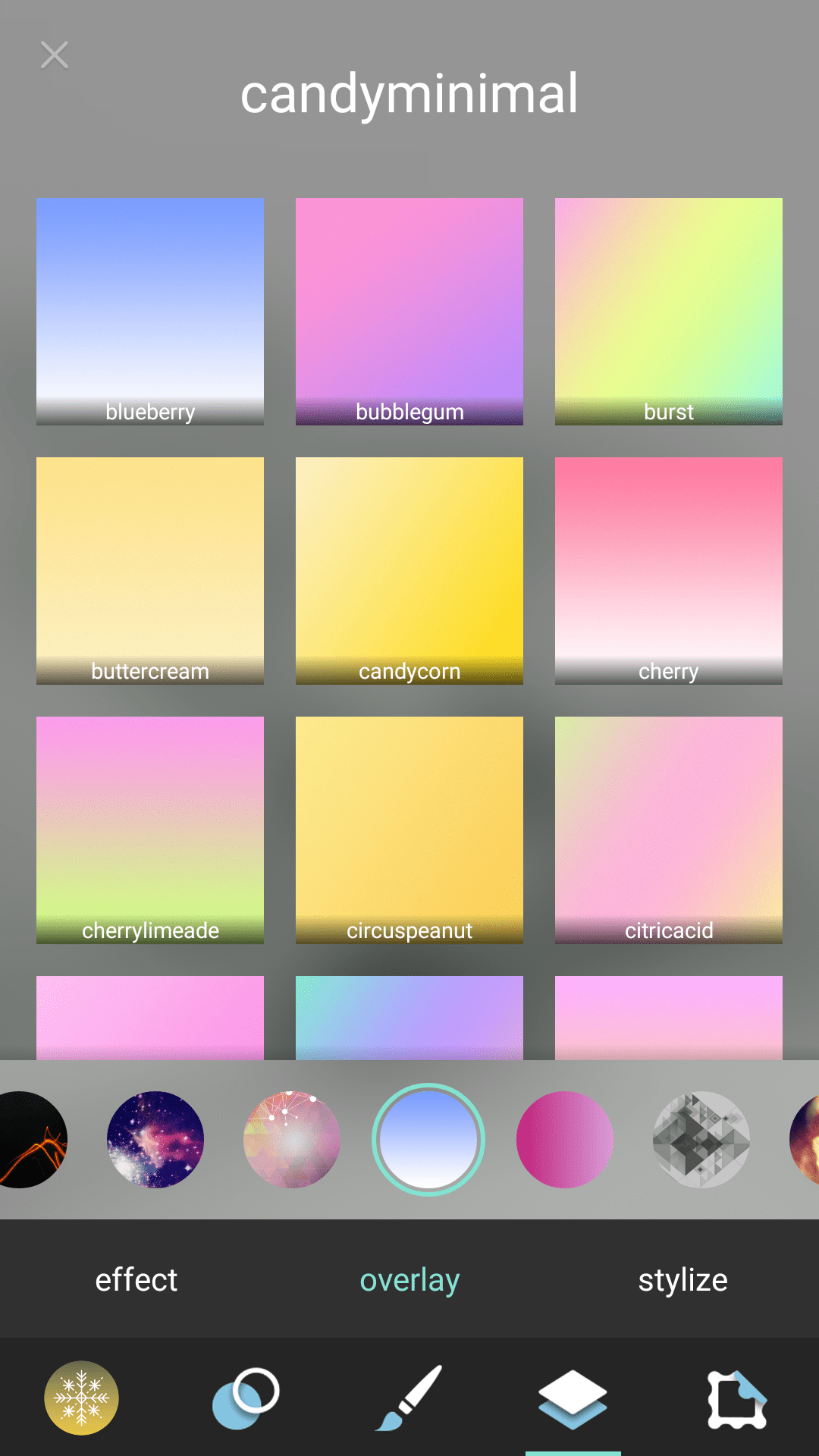
Task: Select the overlapping circles blend tool
Action: [x=246, y=1398]
